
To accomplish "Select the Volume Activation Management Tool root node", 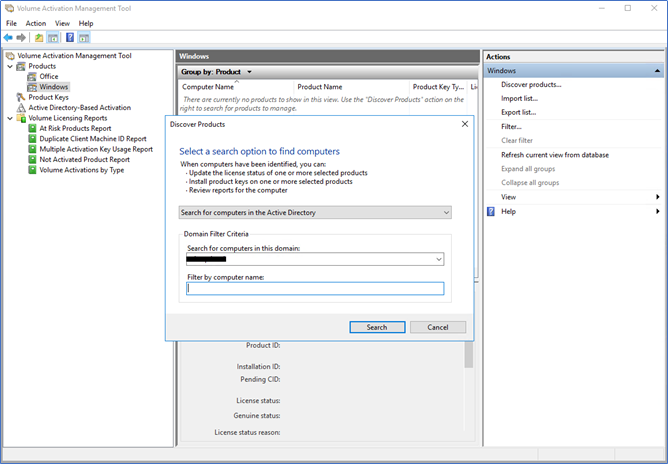I will (74, 56).
